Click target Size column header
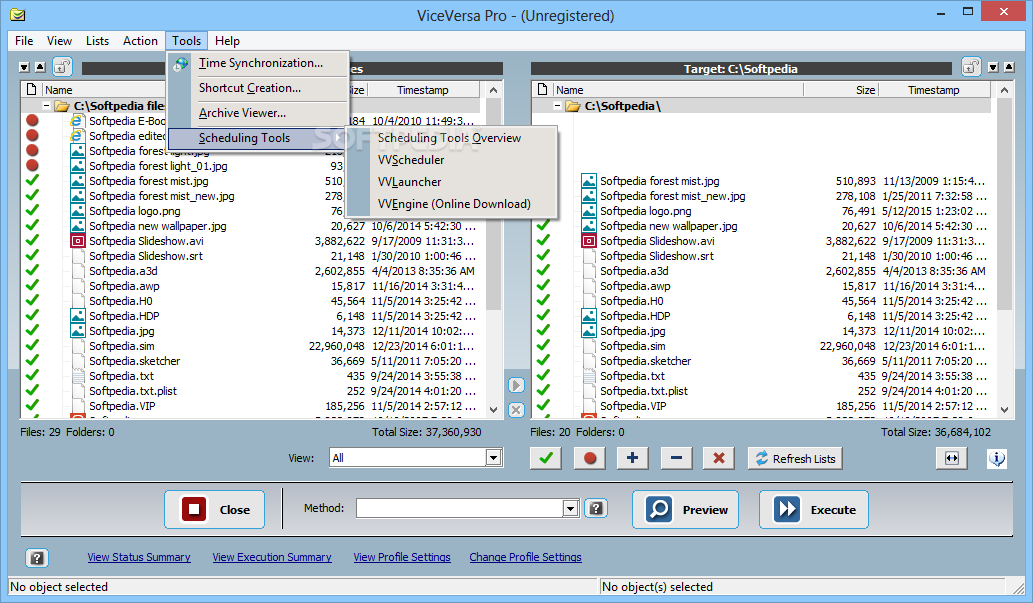1033x603 pixels. [841, 90]
